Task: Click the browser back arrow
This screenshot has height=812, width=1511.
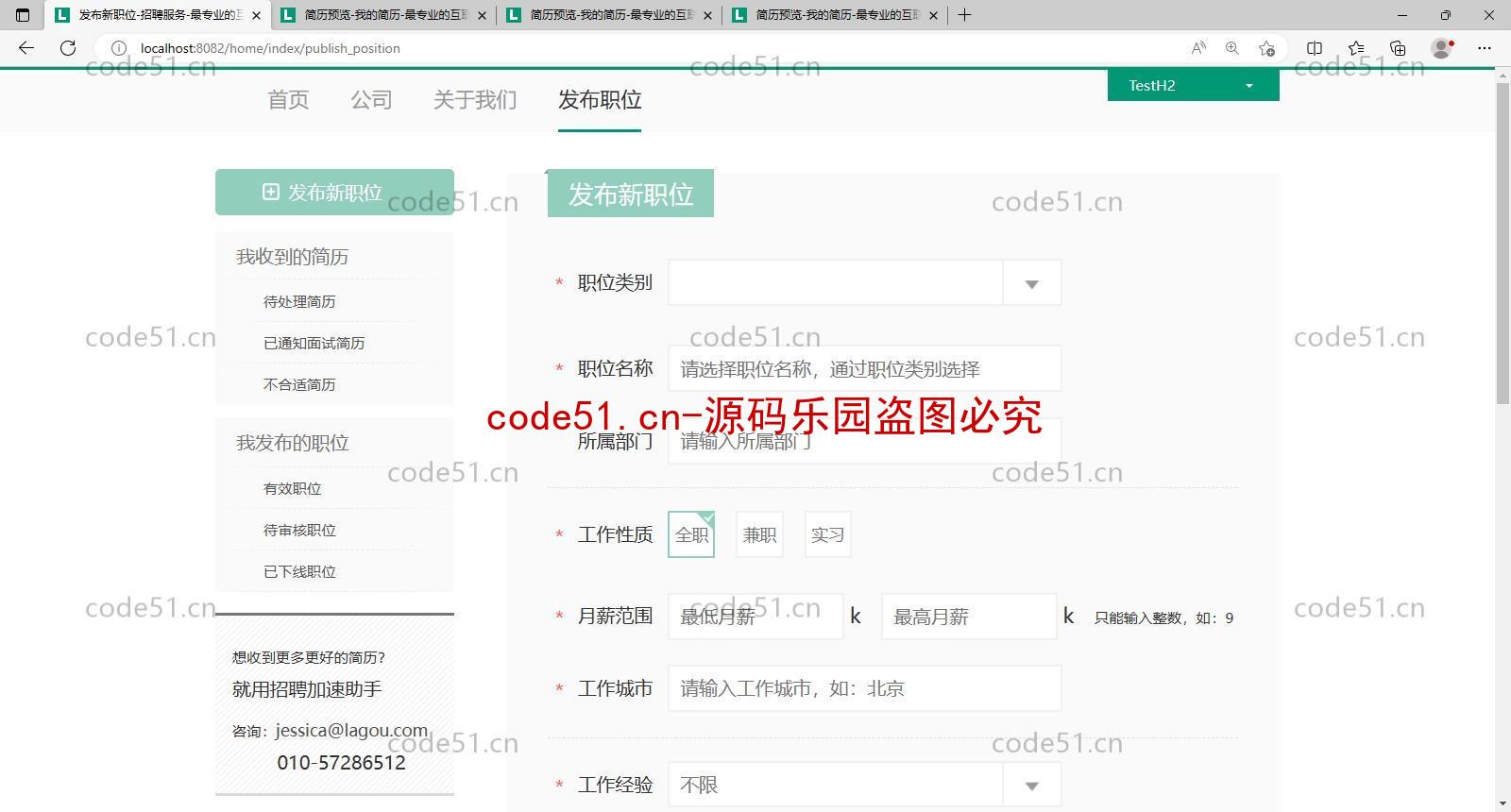Action: tap(26, 48)
